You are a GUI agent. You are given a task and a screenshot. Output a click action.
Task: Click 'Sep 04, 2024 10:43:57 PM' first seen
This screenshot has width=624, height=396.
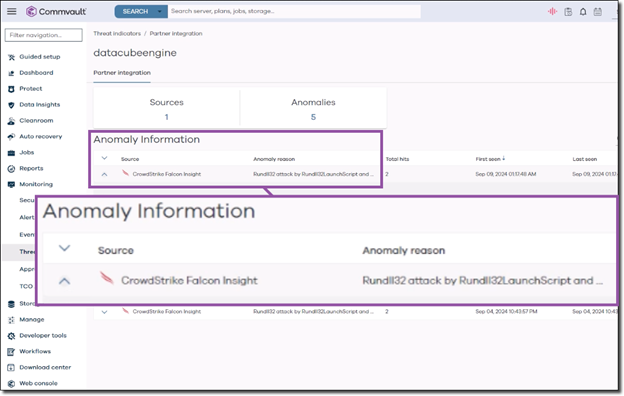(506, 311)
